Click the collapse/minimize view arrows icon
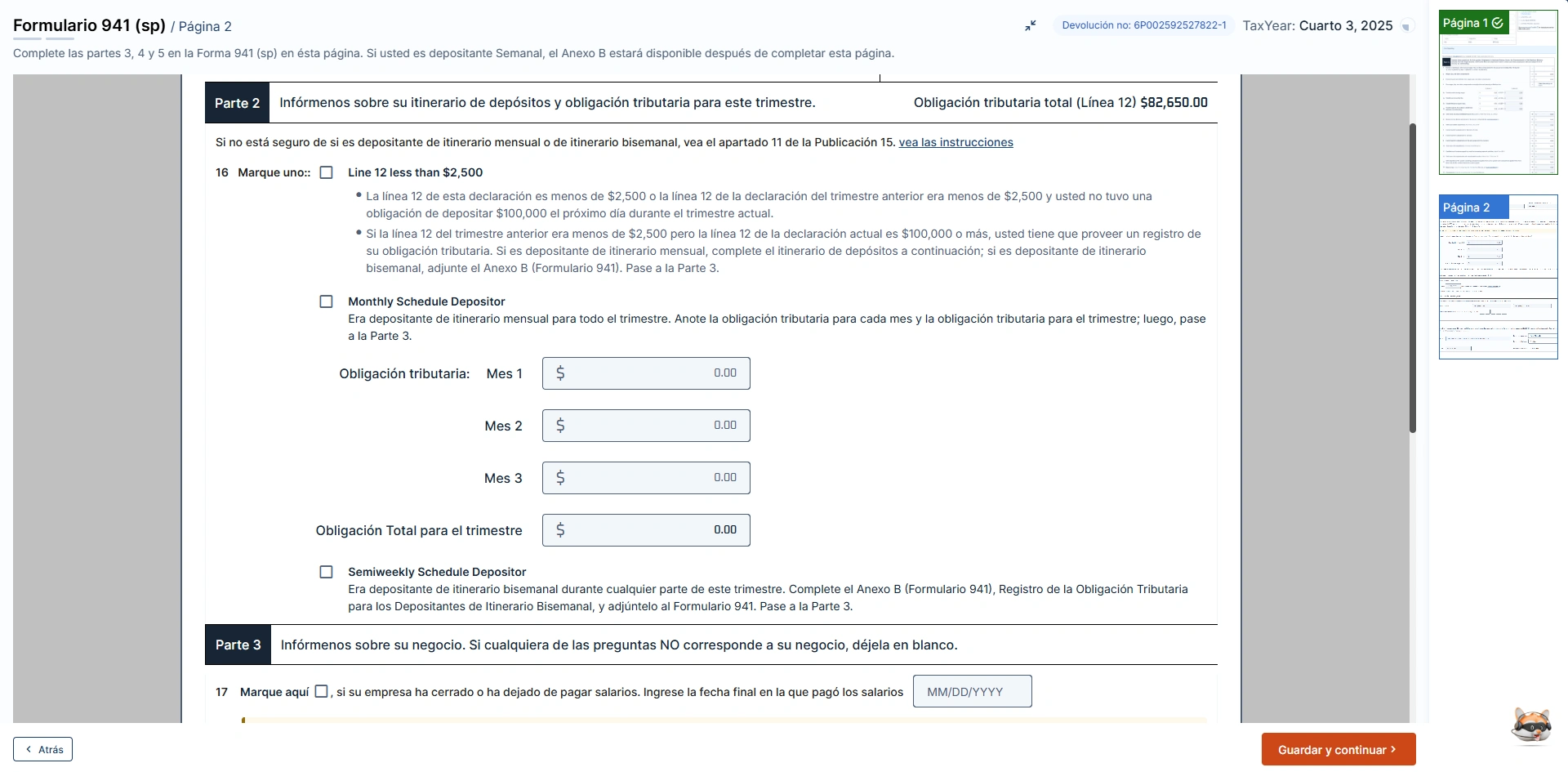 click(1031, 26)
